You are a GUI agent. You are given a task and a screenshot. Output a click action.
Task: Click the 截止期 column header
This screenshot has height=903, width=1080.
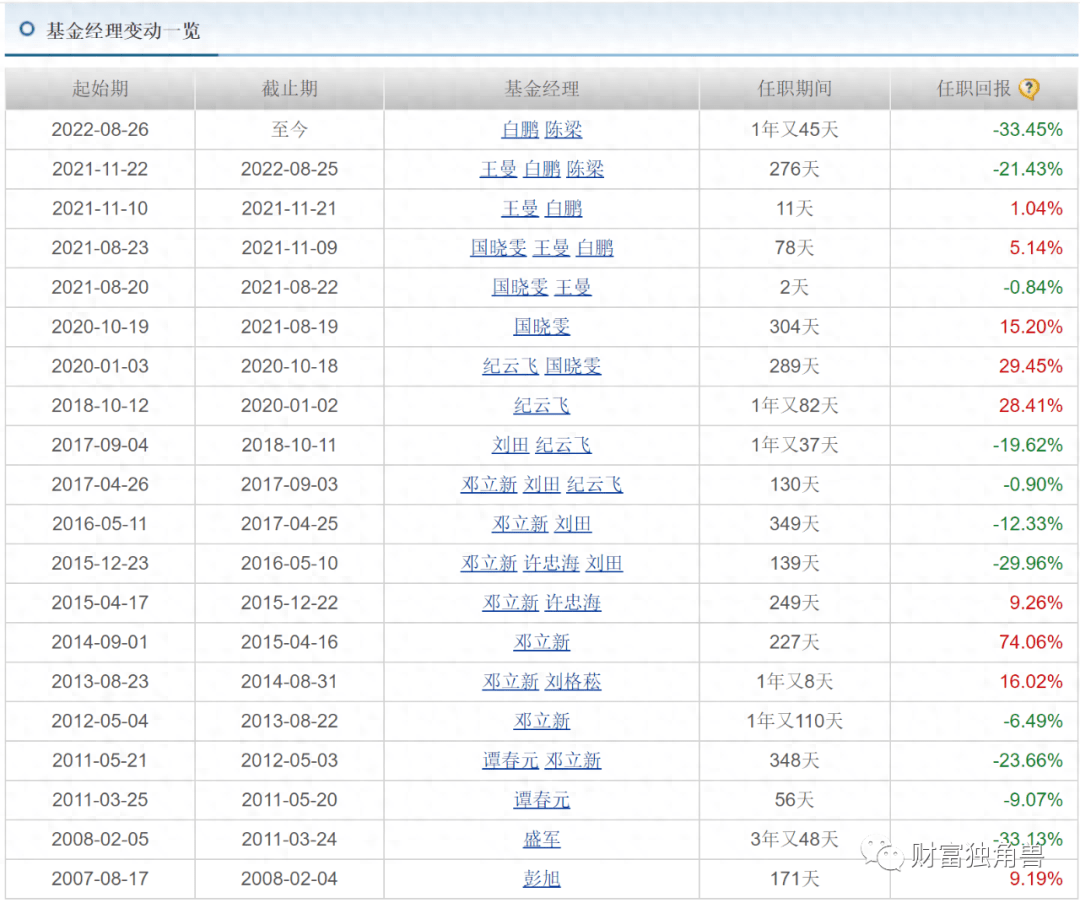click(290, 89)
